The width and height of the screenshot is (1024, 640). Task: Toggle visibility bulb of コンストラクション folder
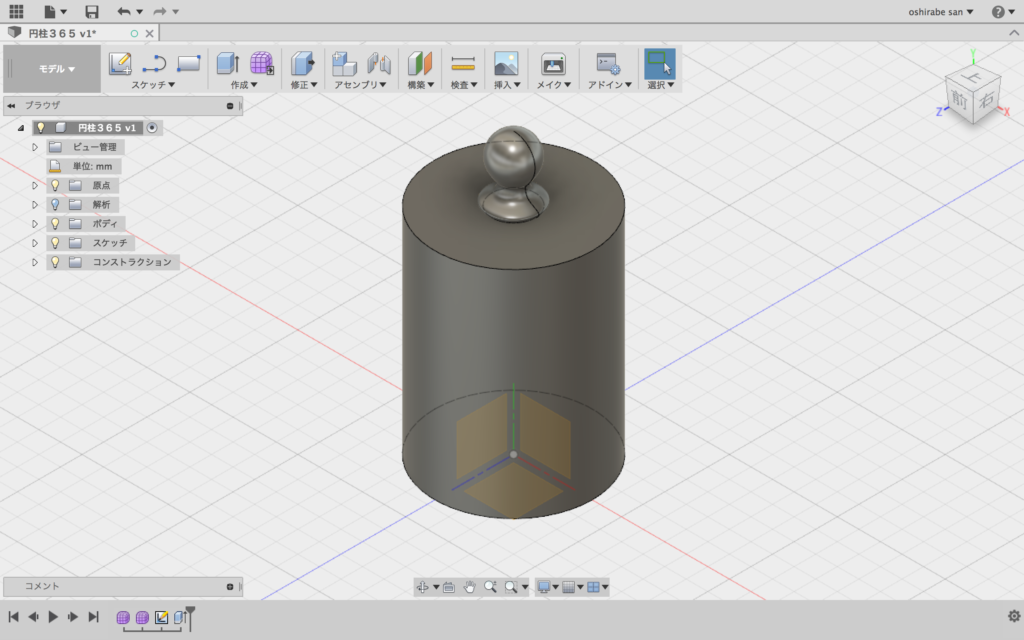click(56, 262)
